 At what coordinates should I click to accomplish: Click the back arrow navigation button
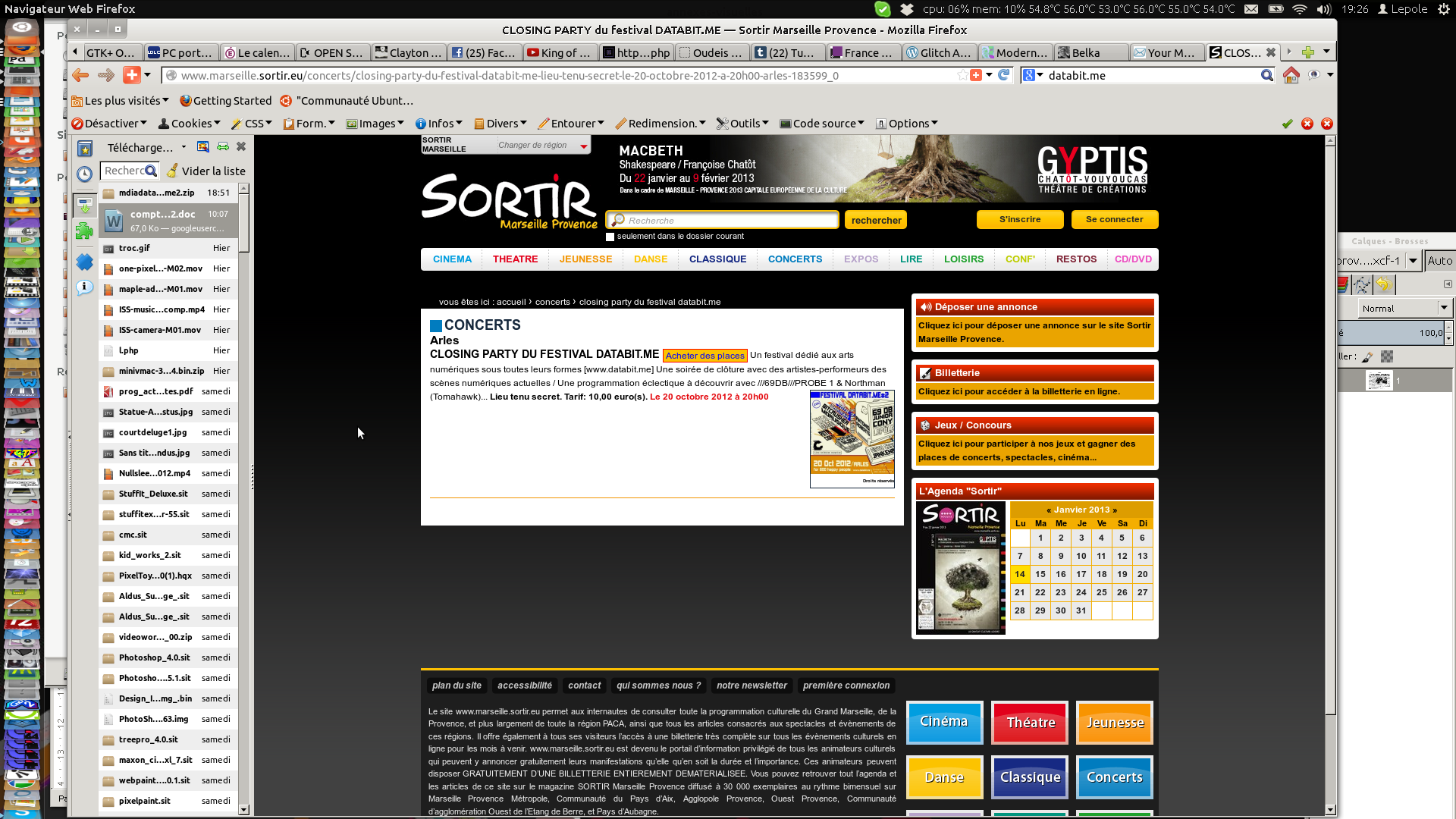click(80, 75)
